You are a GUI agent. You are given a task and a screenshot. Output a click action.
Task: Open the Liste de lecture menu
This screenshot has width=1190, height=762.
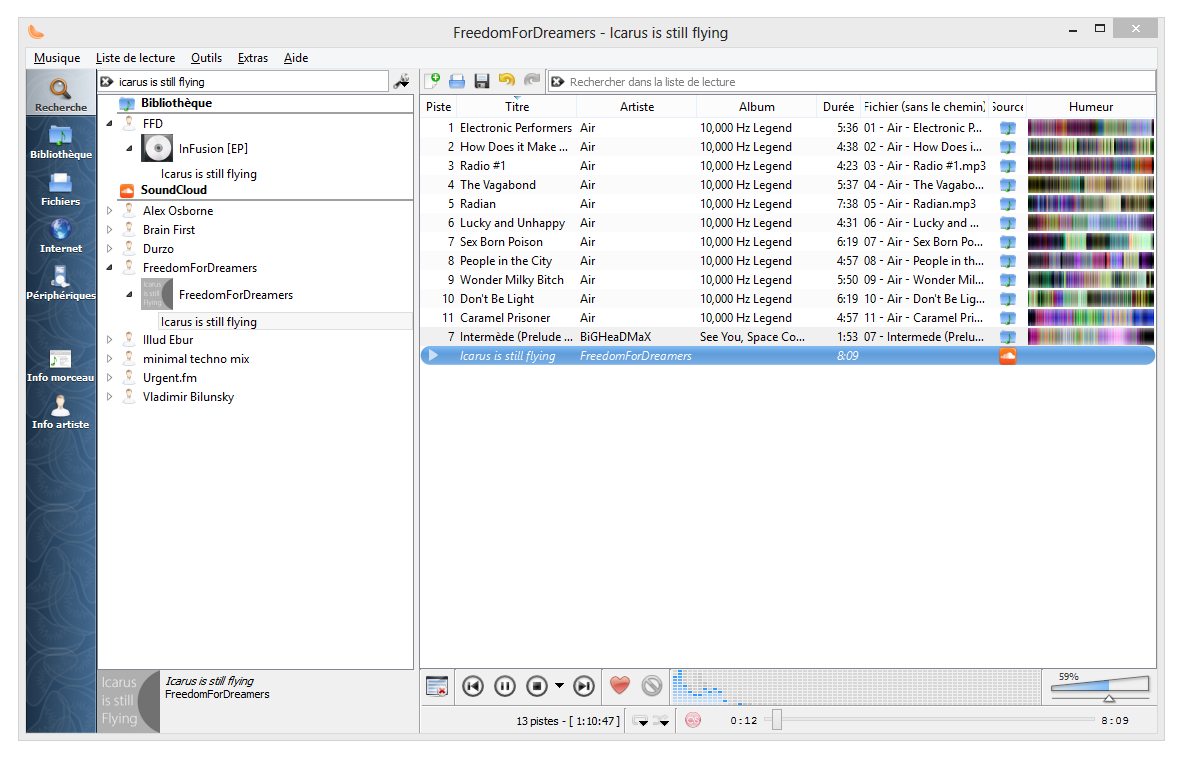point(135,58)
